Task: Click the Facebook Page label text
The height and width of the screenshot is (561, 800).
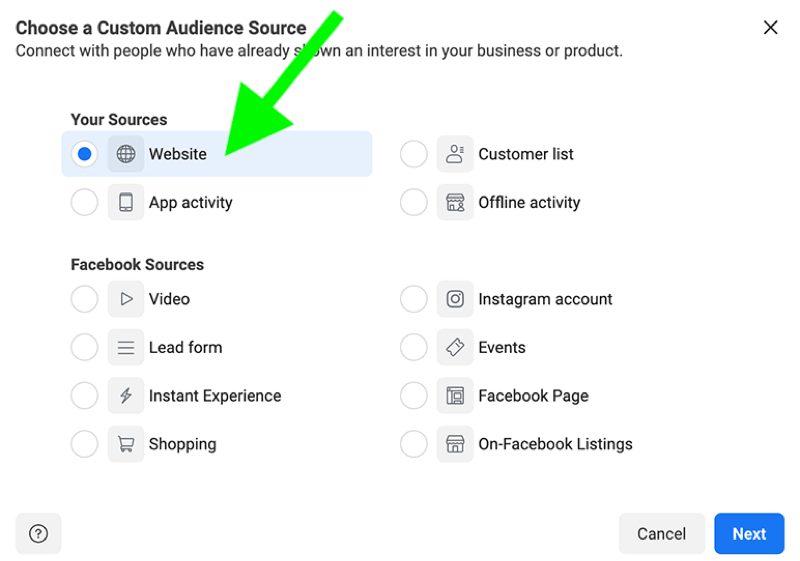Action: click(533, 396)
